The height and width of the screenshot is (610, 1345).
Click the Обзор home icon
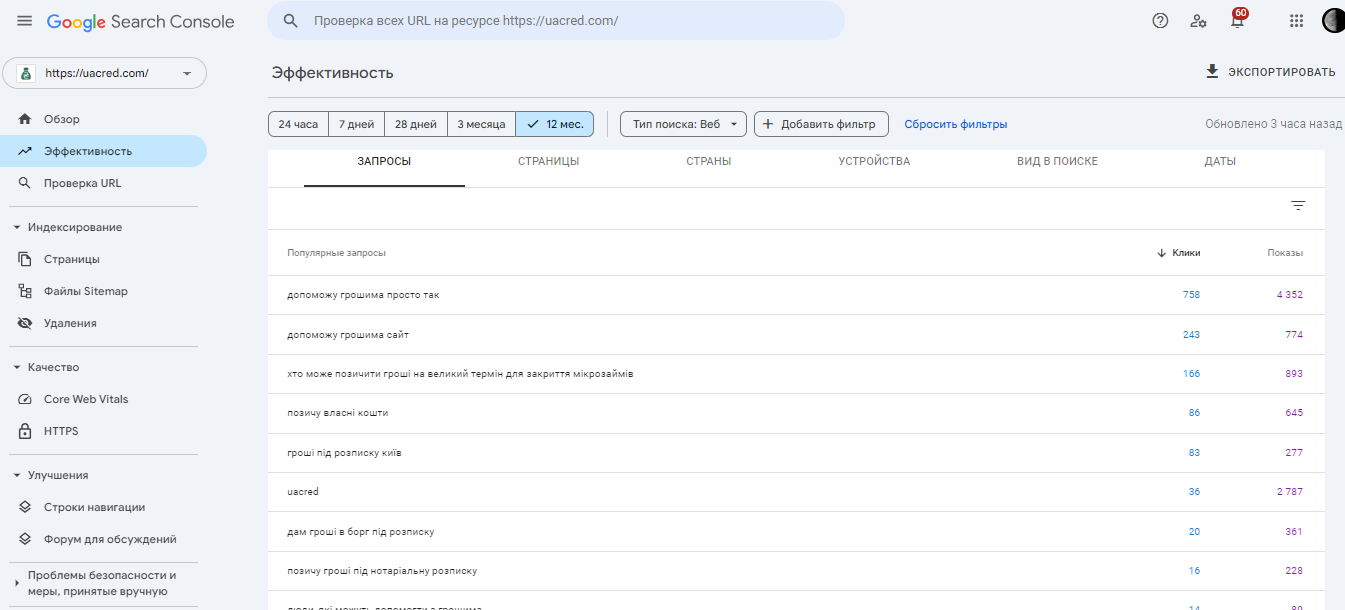click(x=25, y=119)
